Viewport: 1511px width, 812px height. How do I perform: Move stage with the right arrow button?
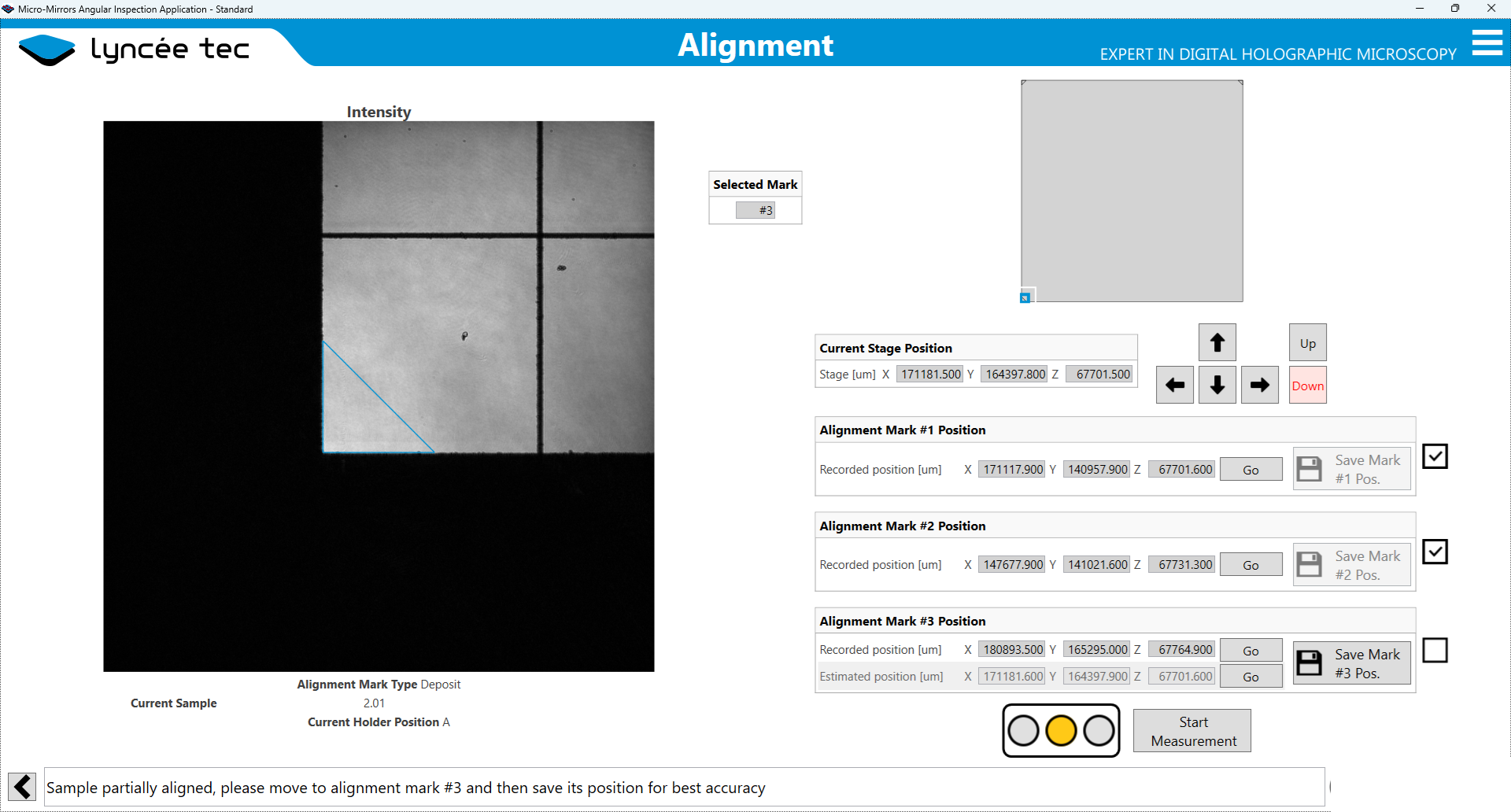(1259, 386)
